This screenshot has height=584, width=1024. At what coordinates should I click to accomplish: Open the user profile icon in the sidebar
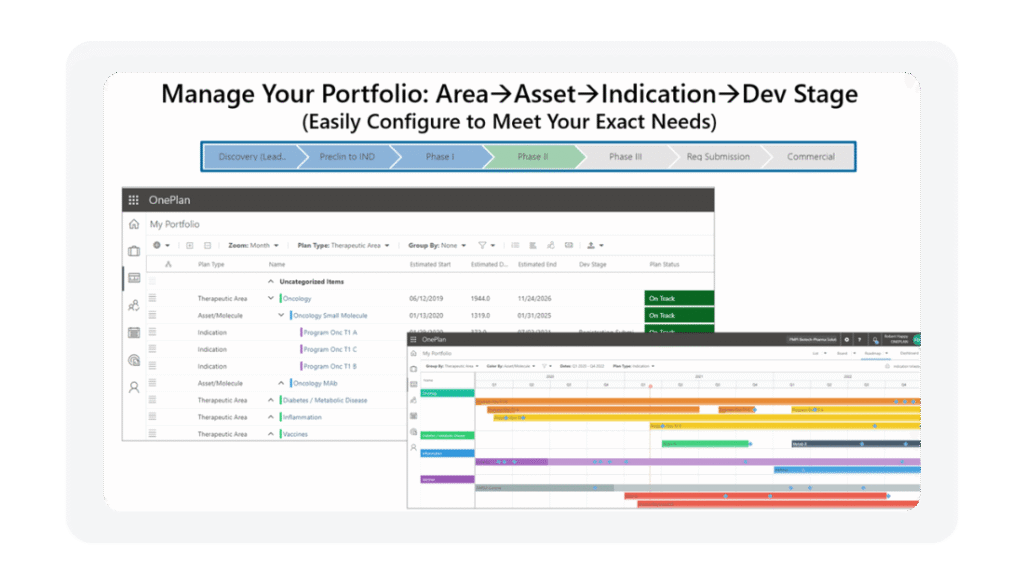click(134, 387)
